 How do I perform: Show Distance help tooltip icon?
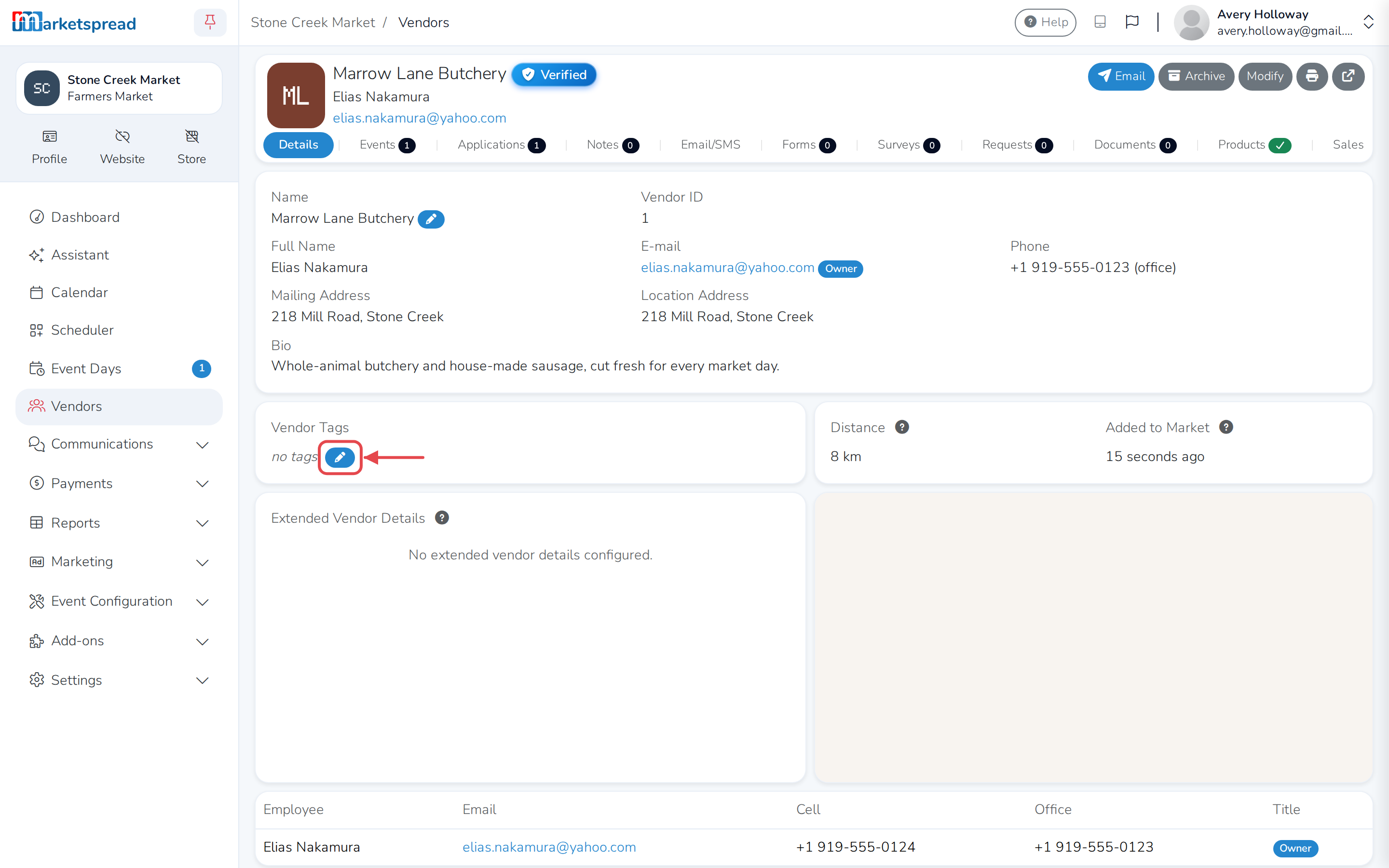click(x=902, y=427)
